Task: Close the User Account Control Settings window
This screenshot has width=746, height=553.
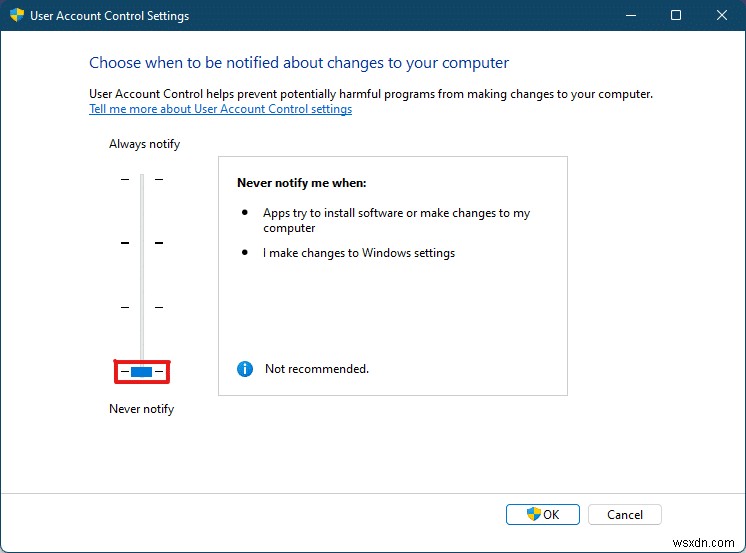Action: 722,15
